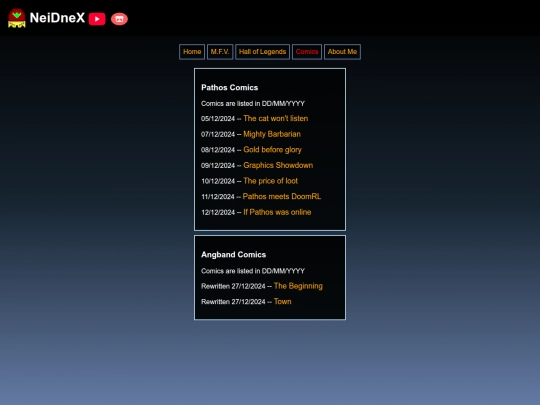Image resolution: width=540 pixels, height=405 pixels.
Task: Click Rewritten 27/12/2024 beside The Beginning
Action: 233,286
